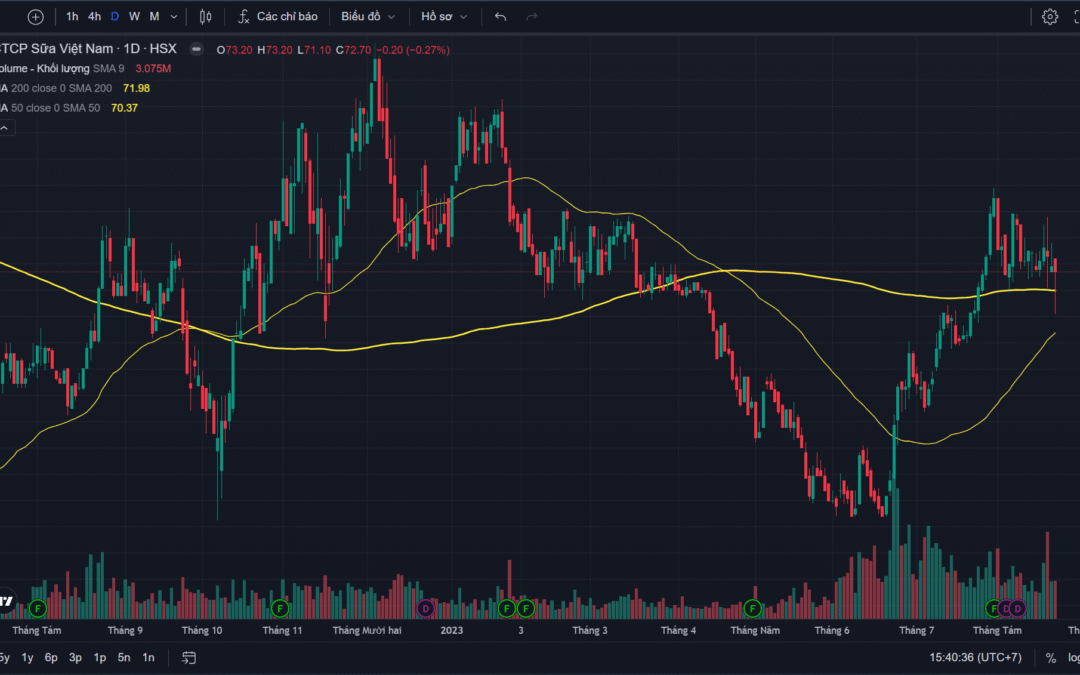
Task: Click the first green F marker in Tháng Tám
Action: 38,608
